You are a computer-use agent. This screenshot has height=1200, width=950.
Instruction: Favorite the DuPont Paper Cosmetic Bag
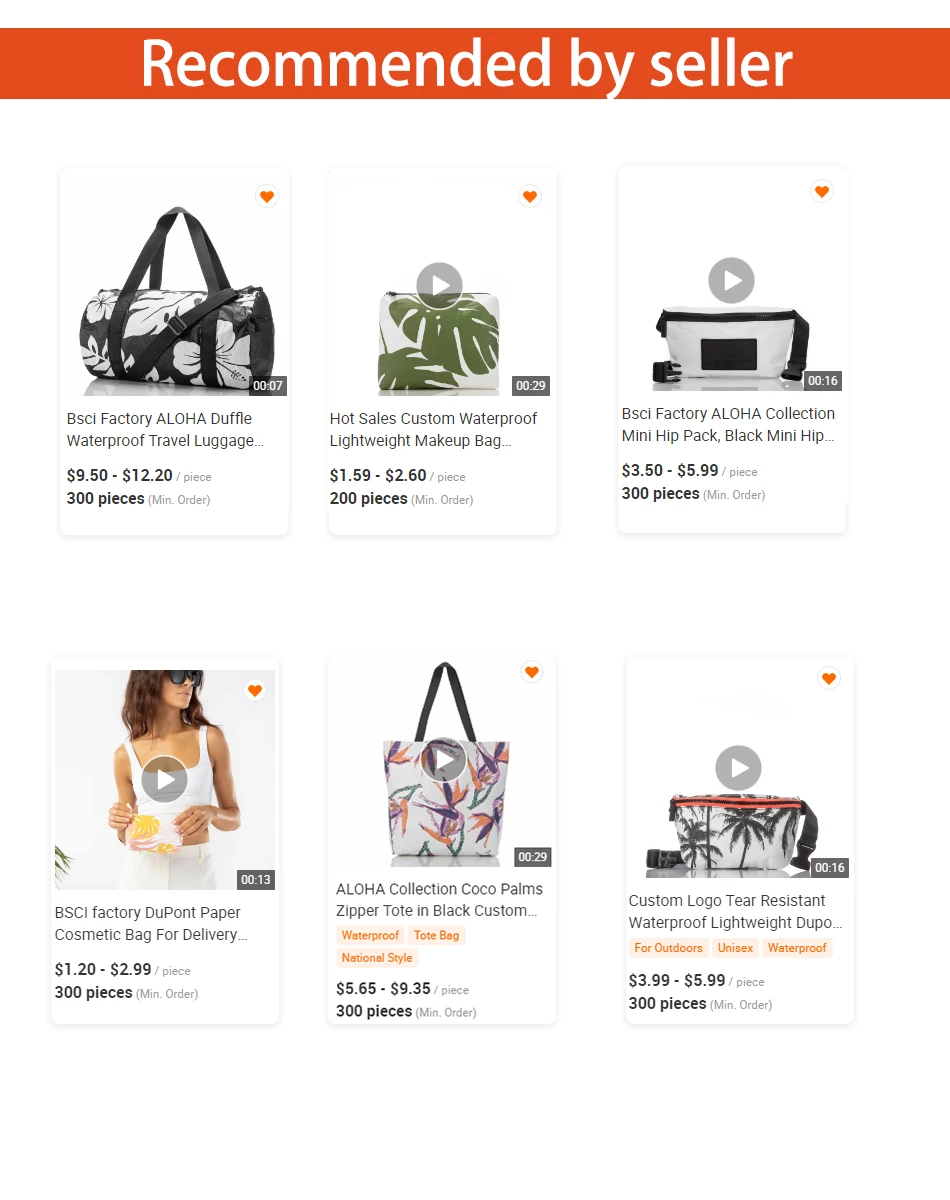point(255,690)
